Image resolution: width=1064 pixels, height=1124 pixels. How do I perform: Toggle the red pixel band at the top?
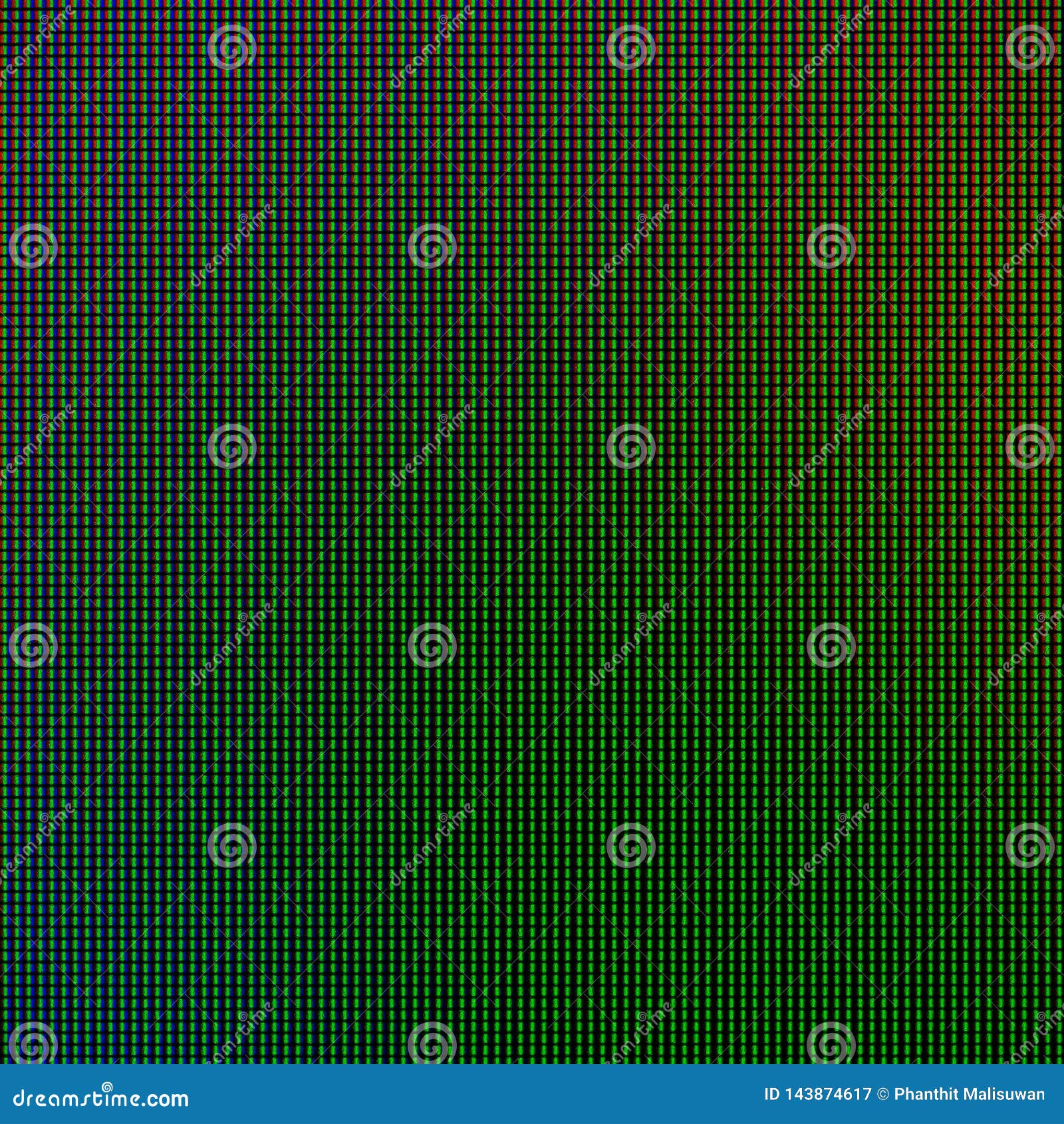[798, 40]
